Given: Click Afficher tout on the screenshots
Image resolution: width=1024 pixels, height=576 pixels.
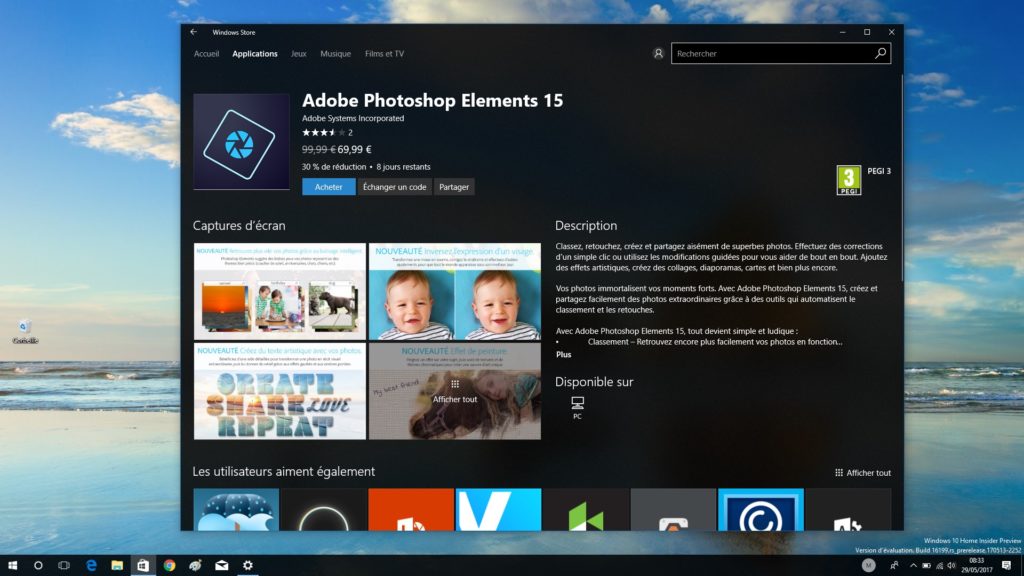Looking at the screenshot, I should 455,392.
